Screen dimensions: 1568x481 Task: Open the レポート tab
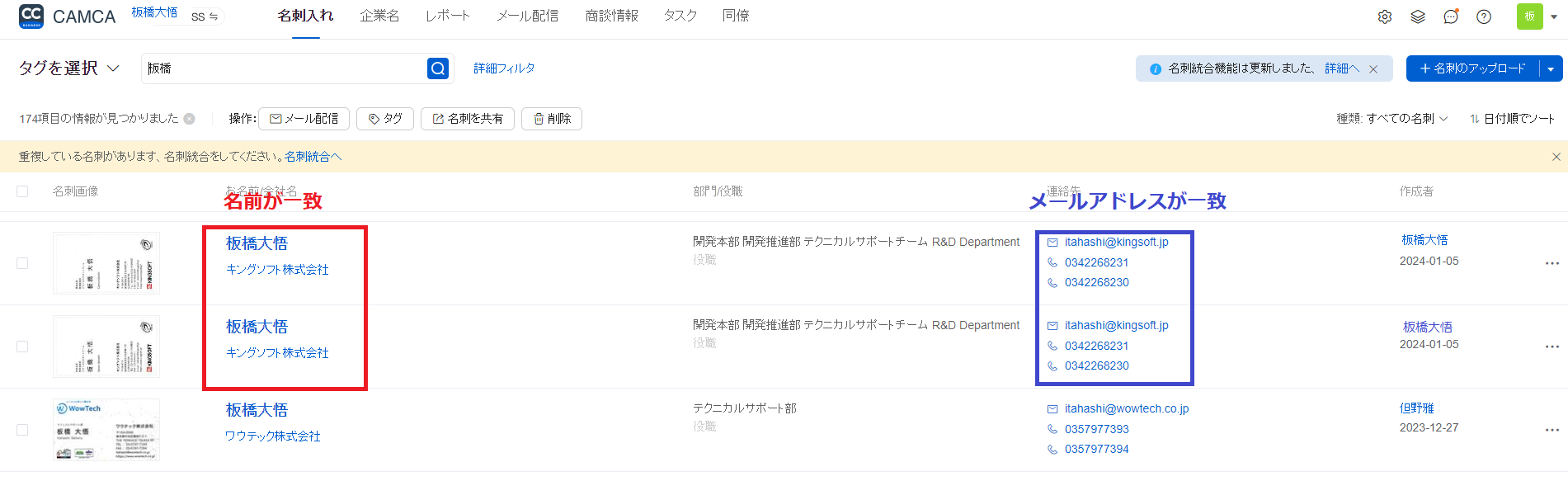pos(448,16)
